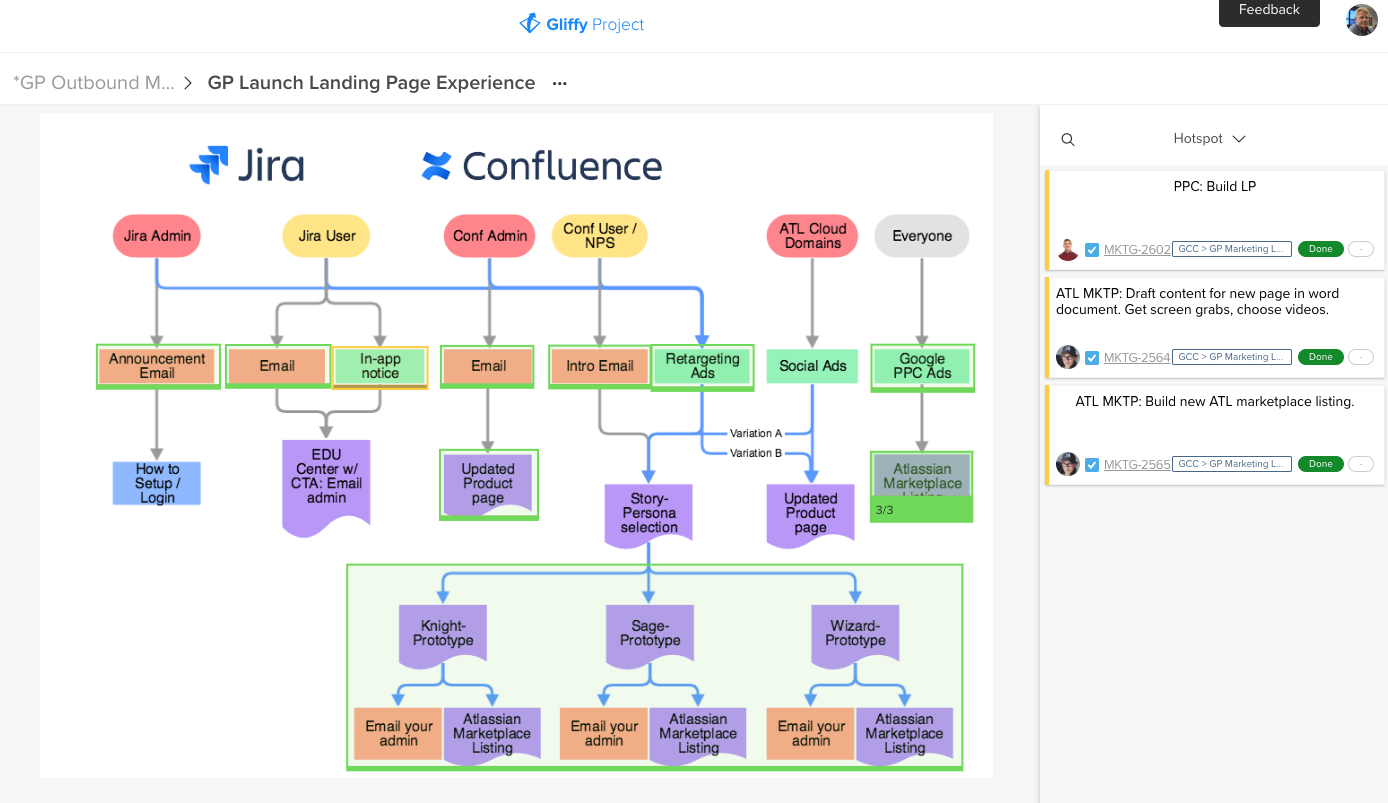Open the GCC > GP Marketing project selector
1388x803 pixels.
coord(1231,249)
